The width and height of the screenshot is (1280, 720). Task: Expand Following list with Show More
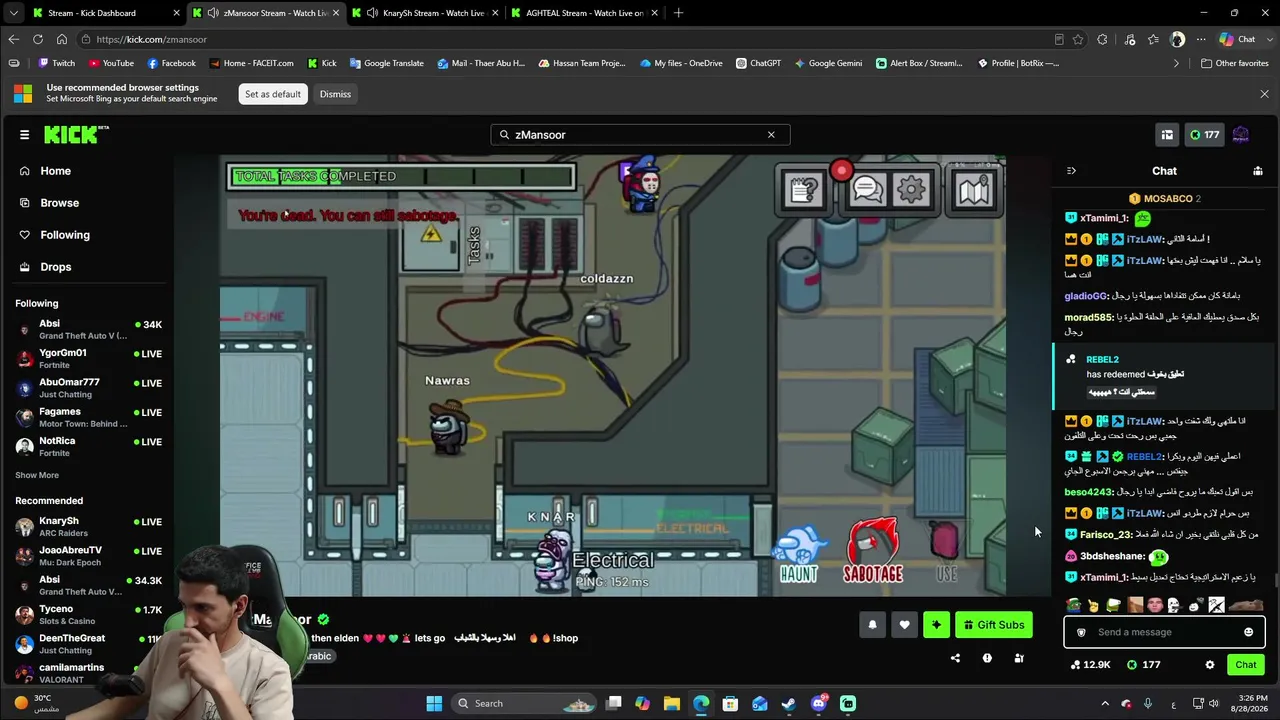37,475
